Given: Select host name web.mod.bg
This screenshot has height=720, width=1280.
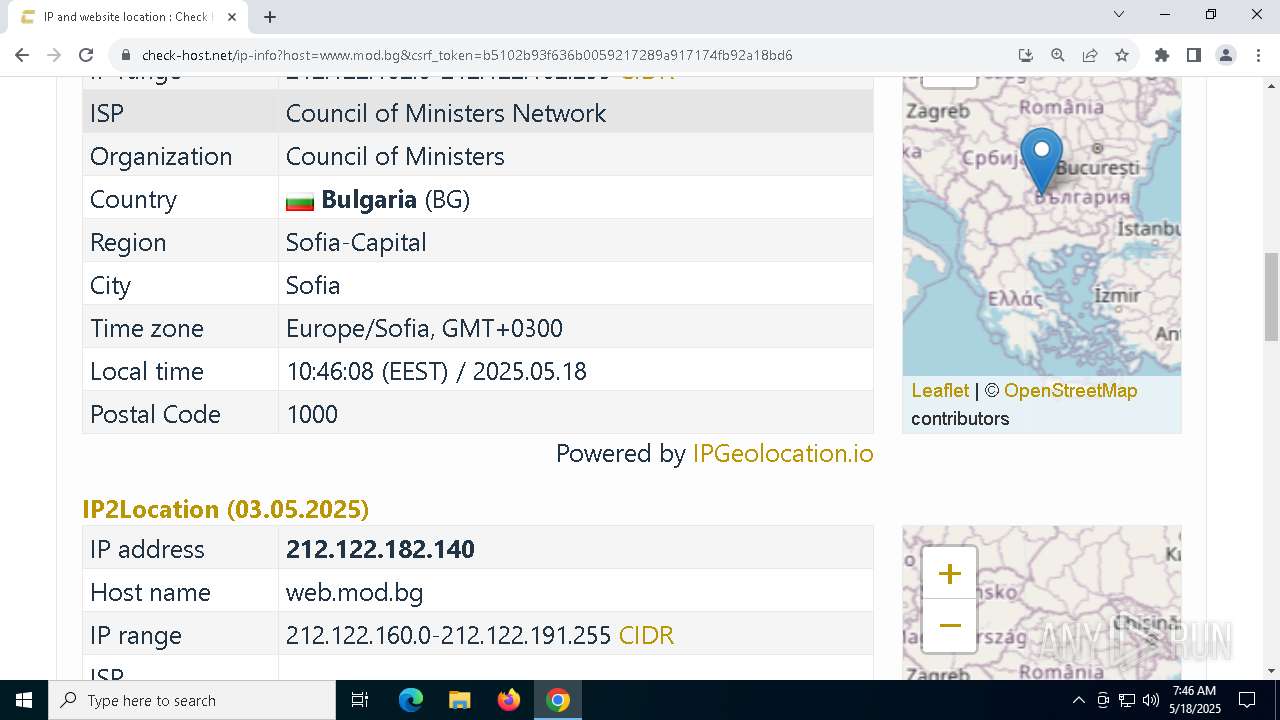Looking at the screenshot, I should 354,592.
